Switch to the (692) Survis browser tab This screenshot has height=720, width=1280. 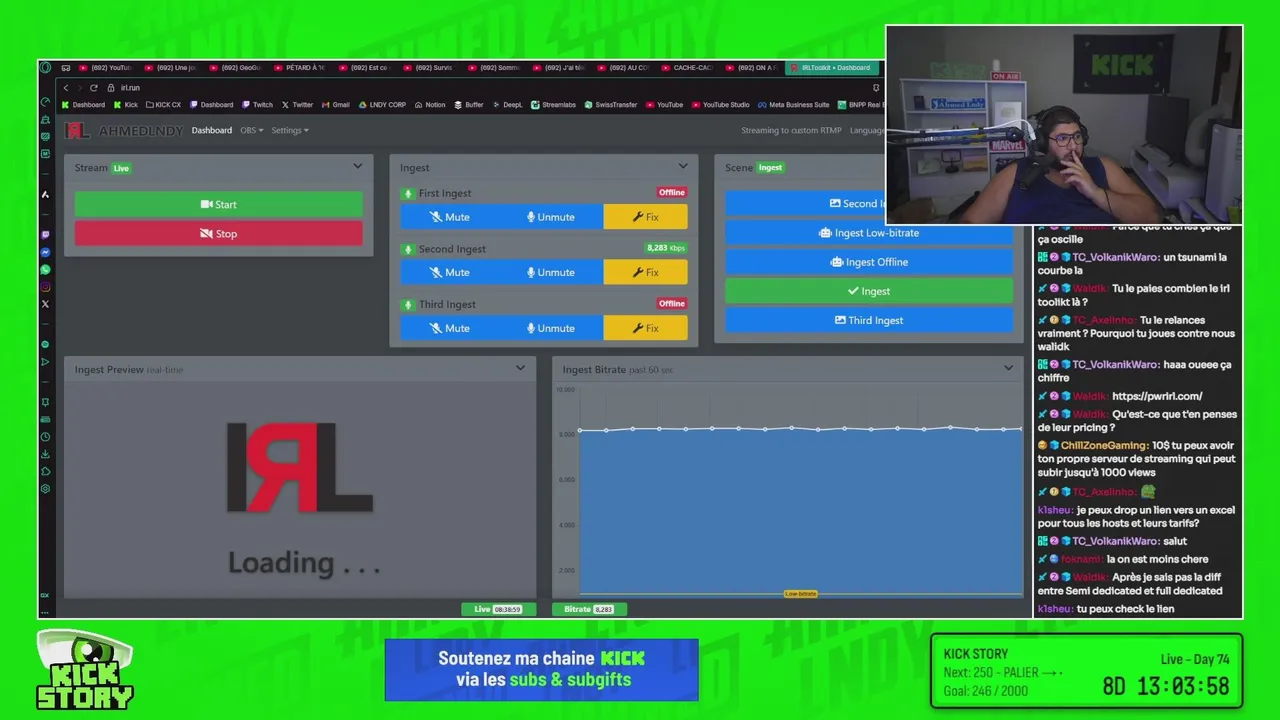coord(428,68)
